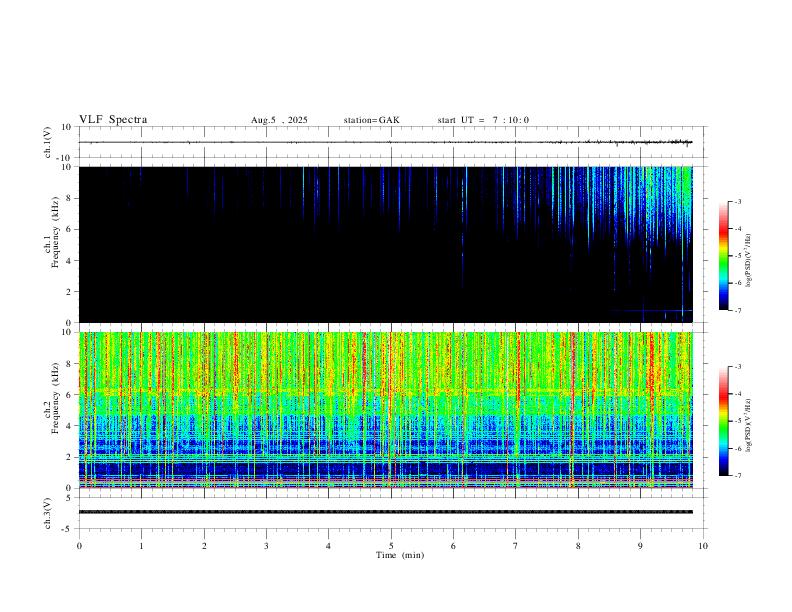Select the "Aug.5 , 2025" date text

coord(279,120)
